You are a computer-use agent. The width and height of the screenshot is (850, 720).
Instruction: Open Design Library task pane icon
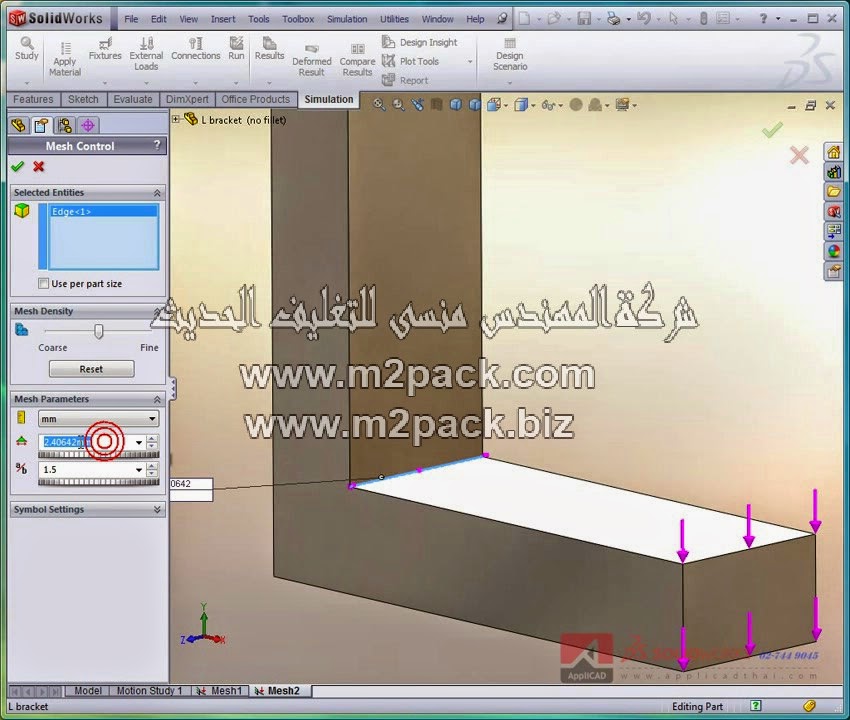tap(834, 172)
